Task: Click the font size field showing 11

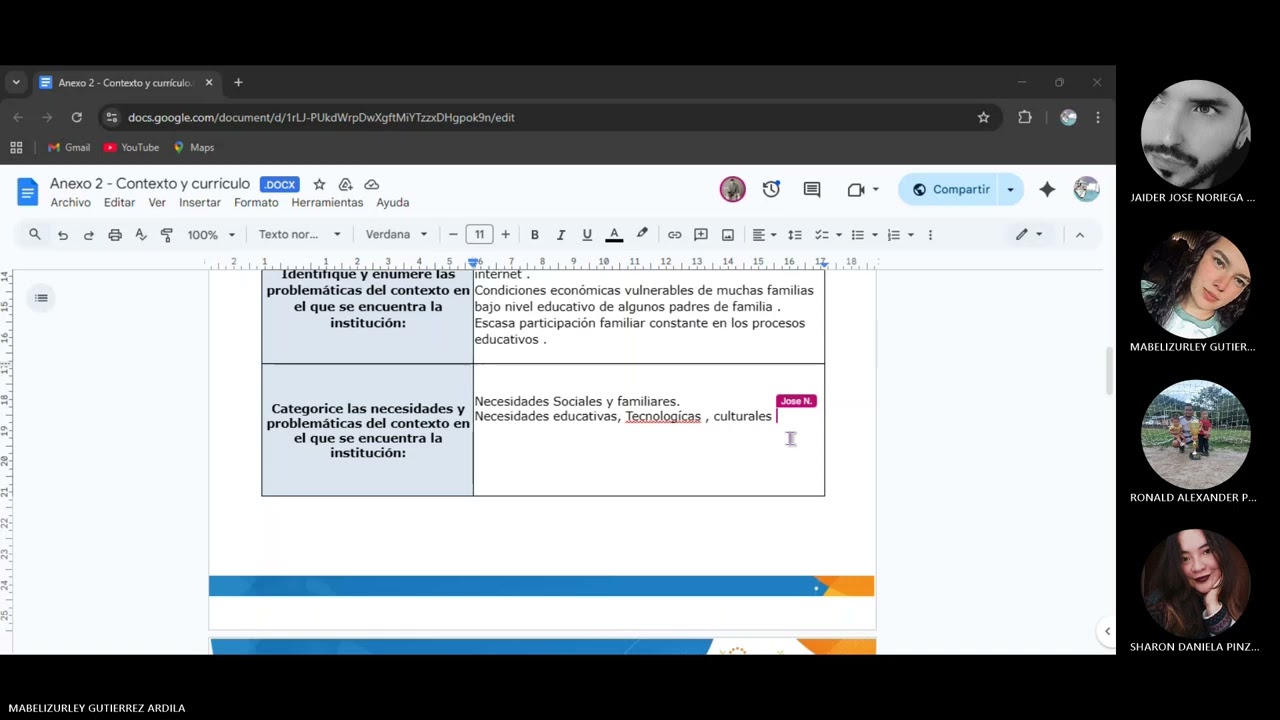Action: pyautogui.click(x=479, y=235)
